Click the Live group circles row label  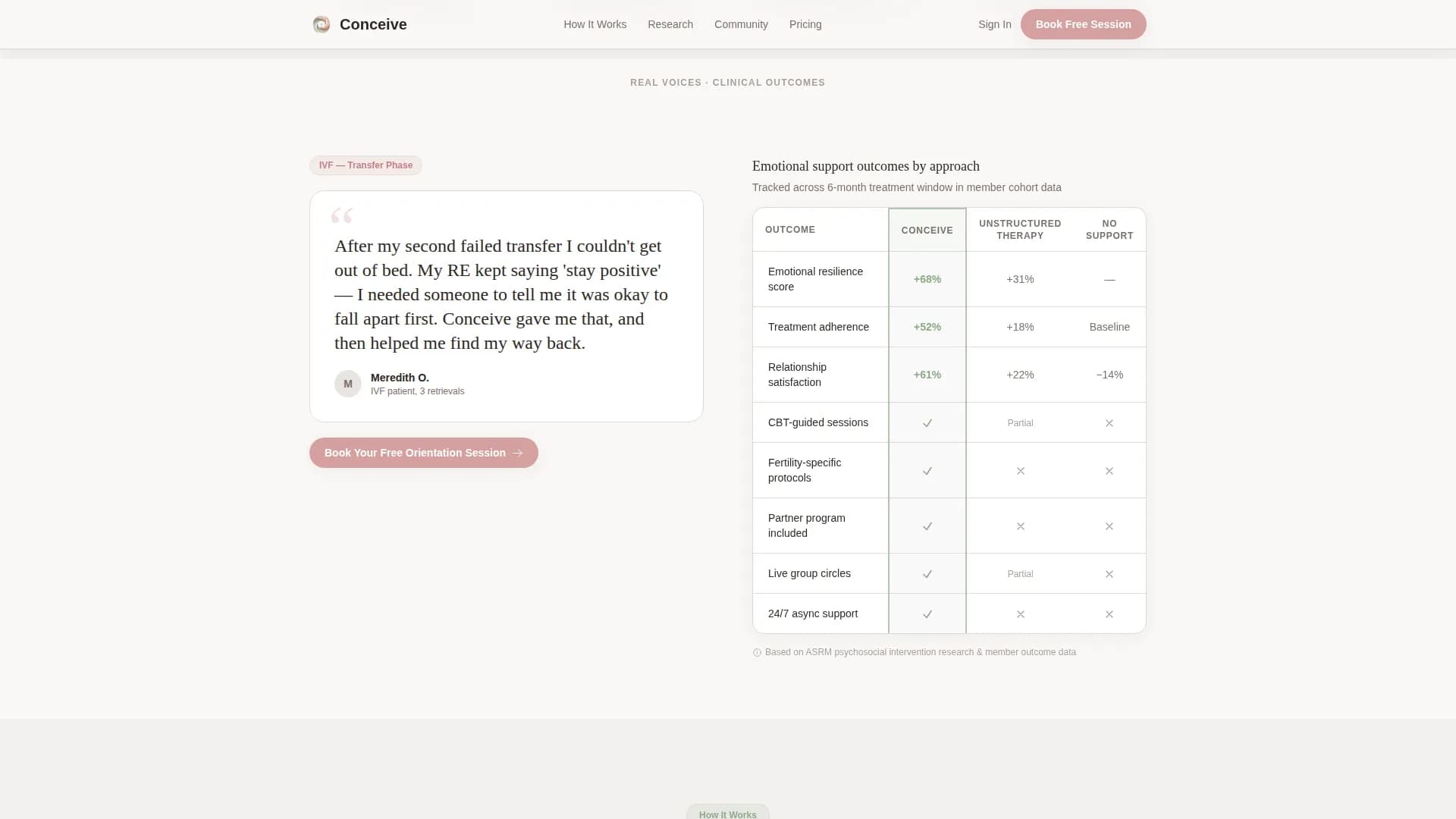tap(809, 573)
